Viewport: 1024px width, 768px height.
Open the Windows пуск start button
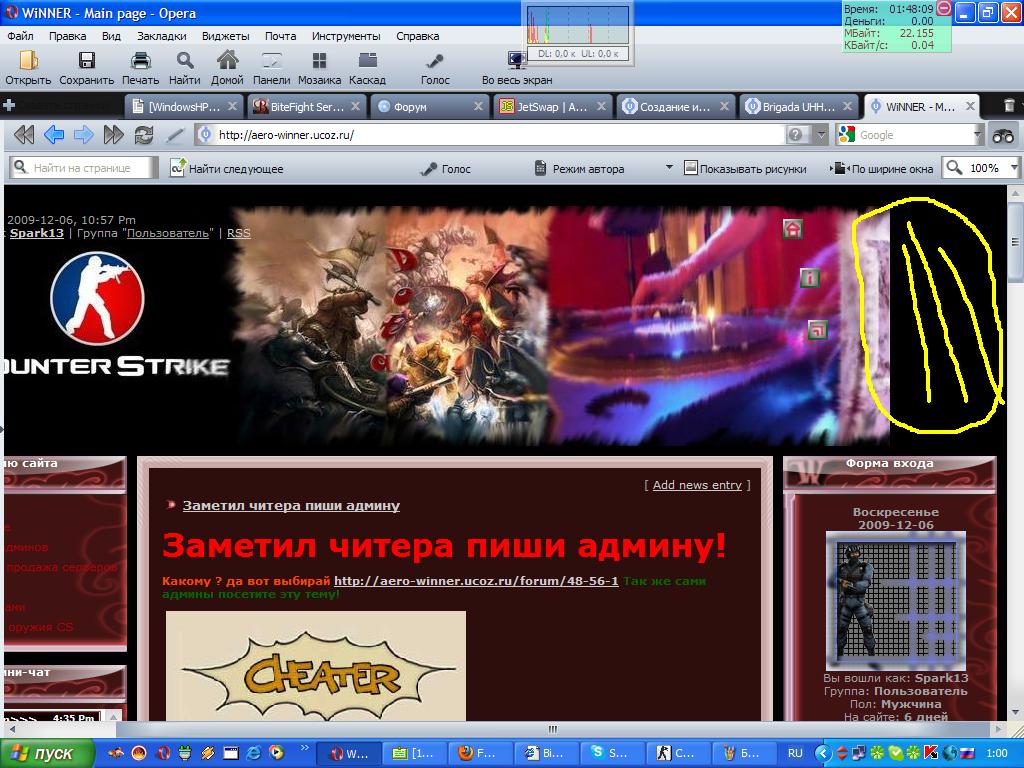click(x=46, y=753)
